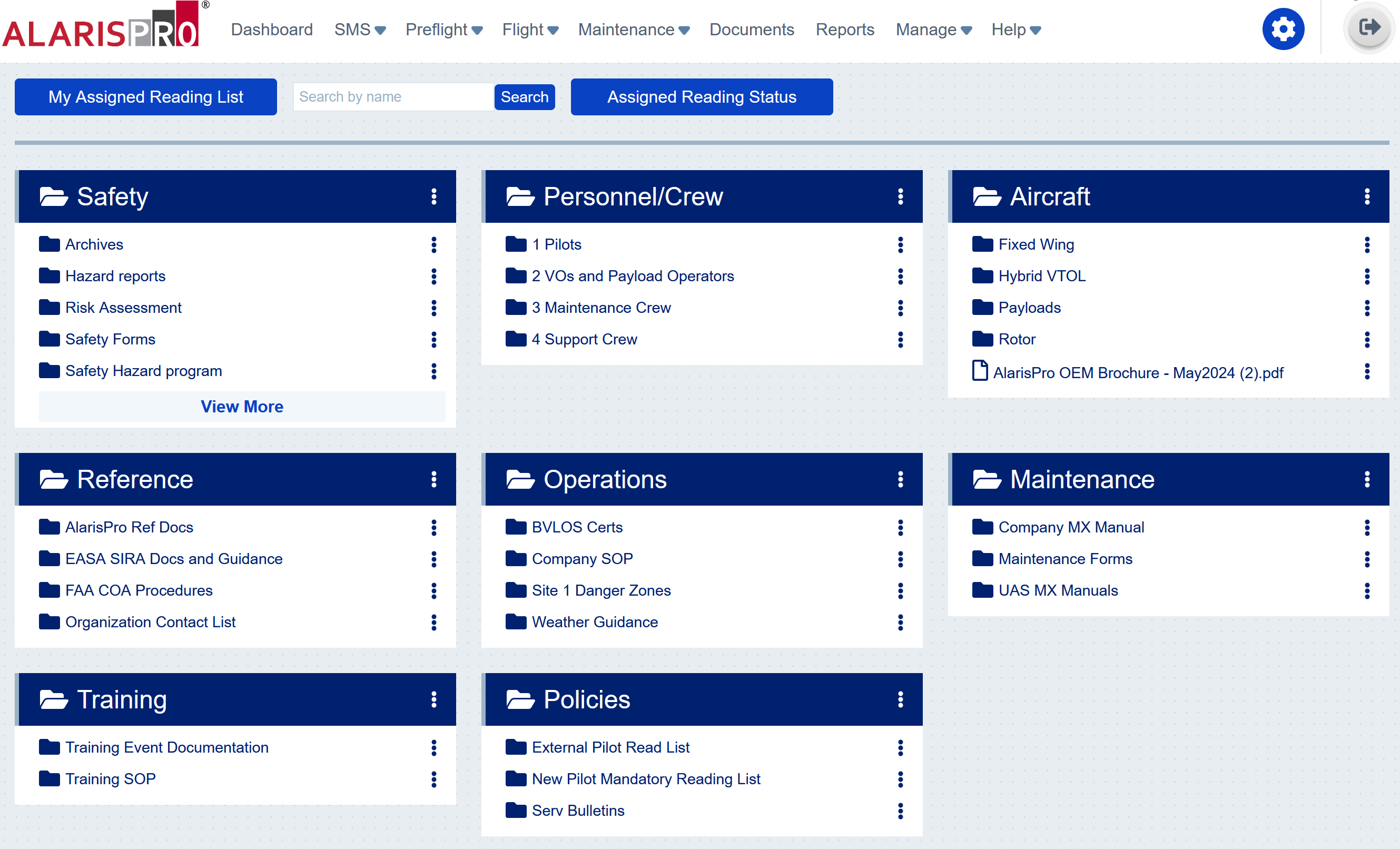Click View More under the Safety panel
The width and height of the screenshot is (1400, 849).
[x=241, y=406]
